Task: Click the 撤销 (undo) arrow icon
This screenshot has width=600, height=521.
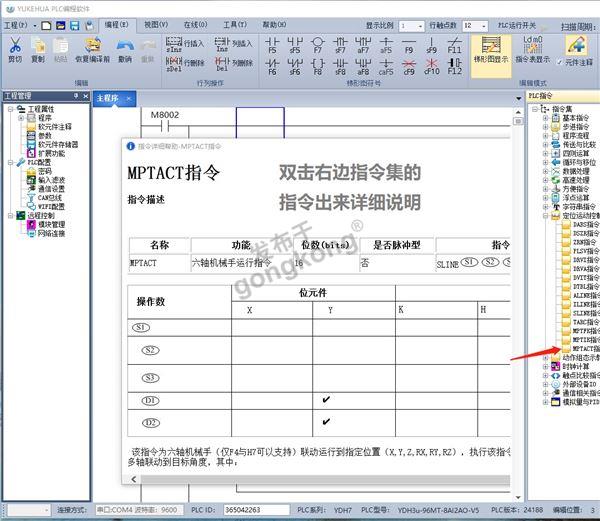Action: tap(125, 46)
